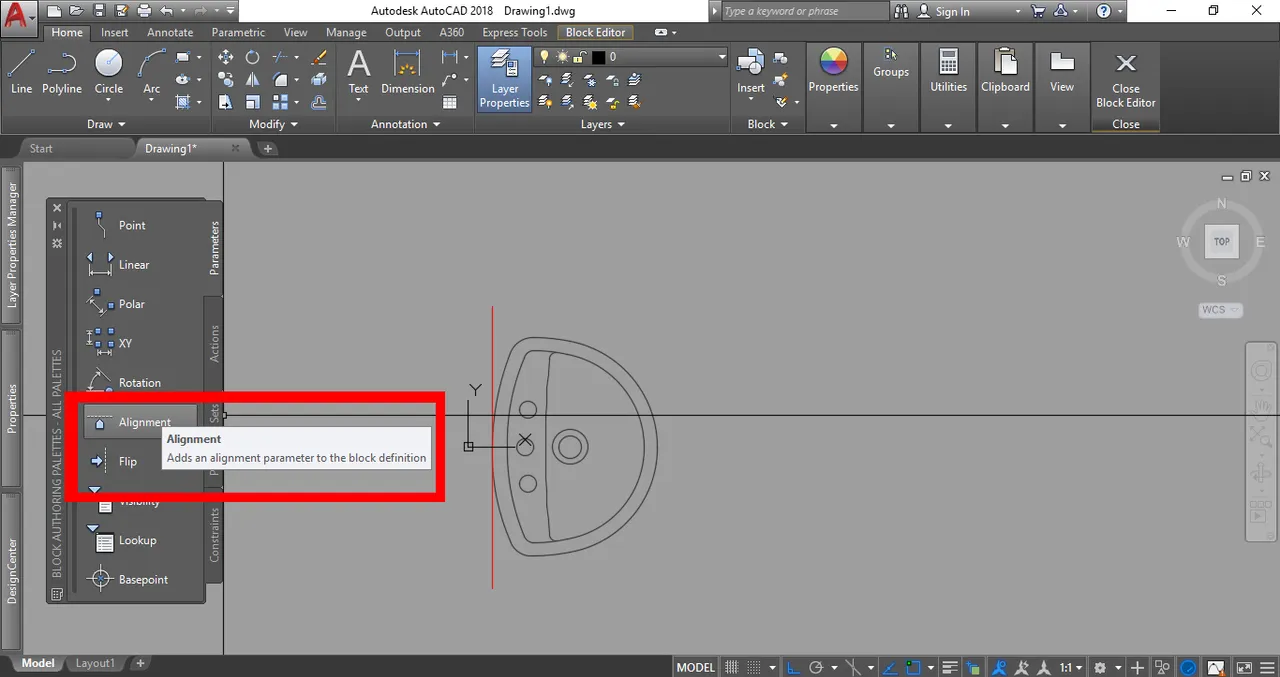Toggle ortho mode in status bar
This screenshot has width=1280, height=677.
tap(792, 667)
